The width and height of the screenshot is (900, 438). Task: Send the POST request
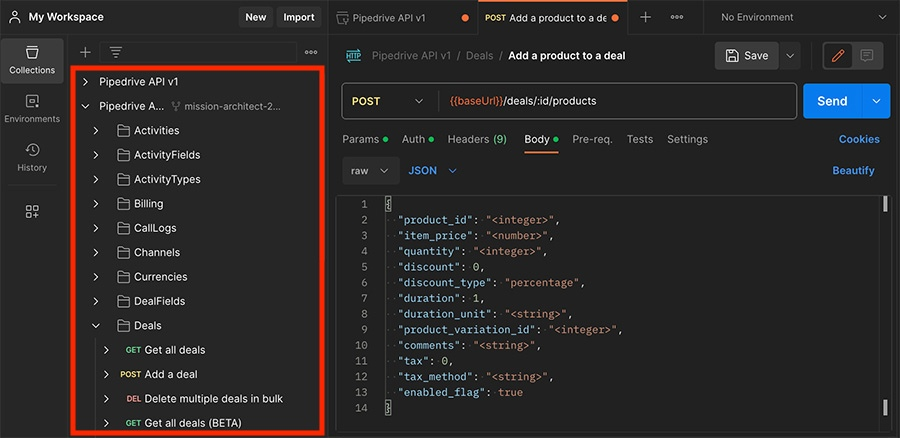point(832,101)
